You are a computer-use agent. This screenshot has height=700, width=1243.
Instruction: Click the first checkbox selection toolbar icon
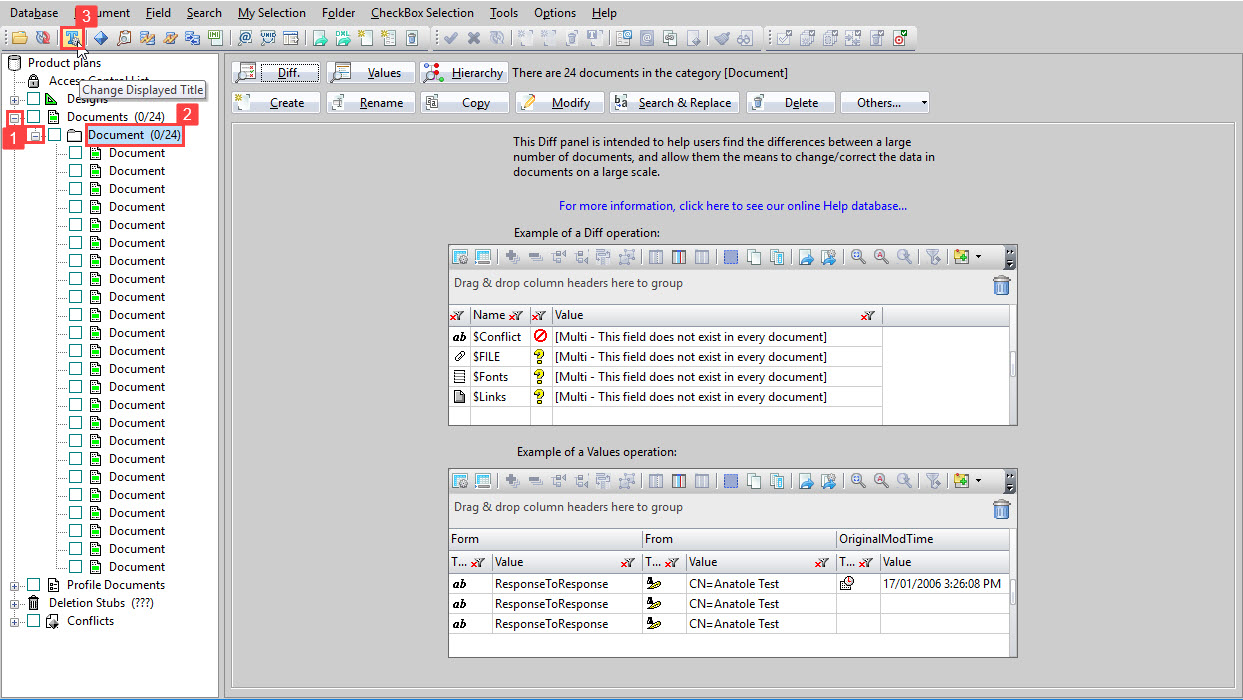tap(785, 38)
